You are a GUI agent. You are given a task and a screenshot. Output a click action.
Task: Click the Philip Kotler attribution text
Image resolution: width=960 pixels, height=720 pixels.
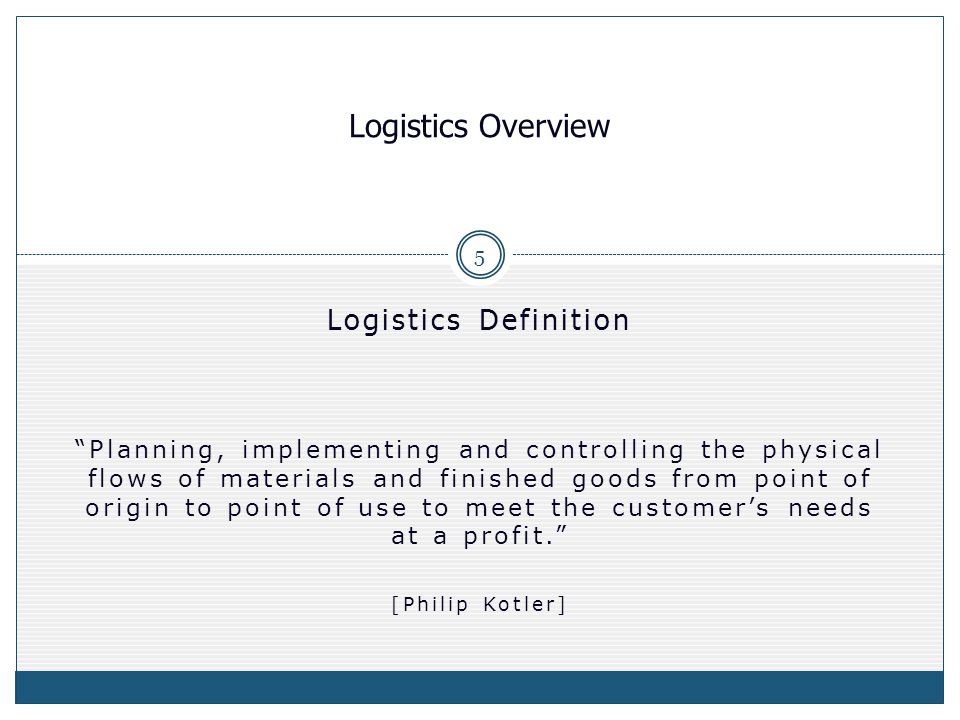(478, 604)
